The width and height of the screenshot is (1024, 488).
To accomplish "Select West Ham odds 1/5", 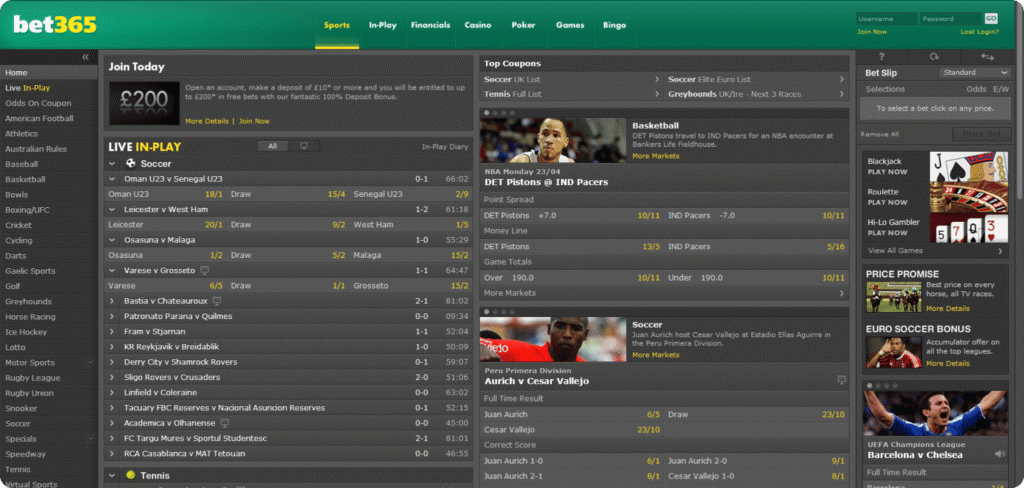I will pos(462,225).
